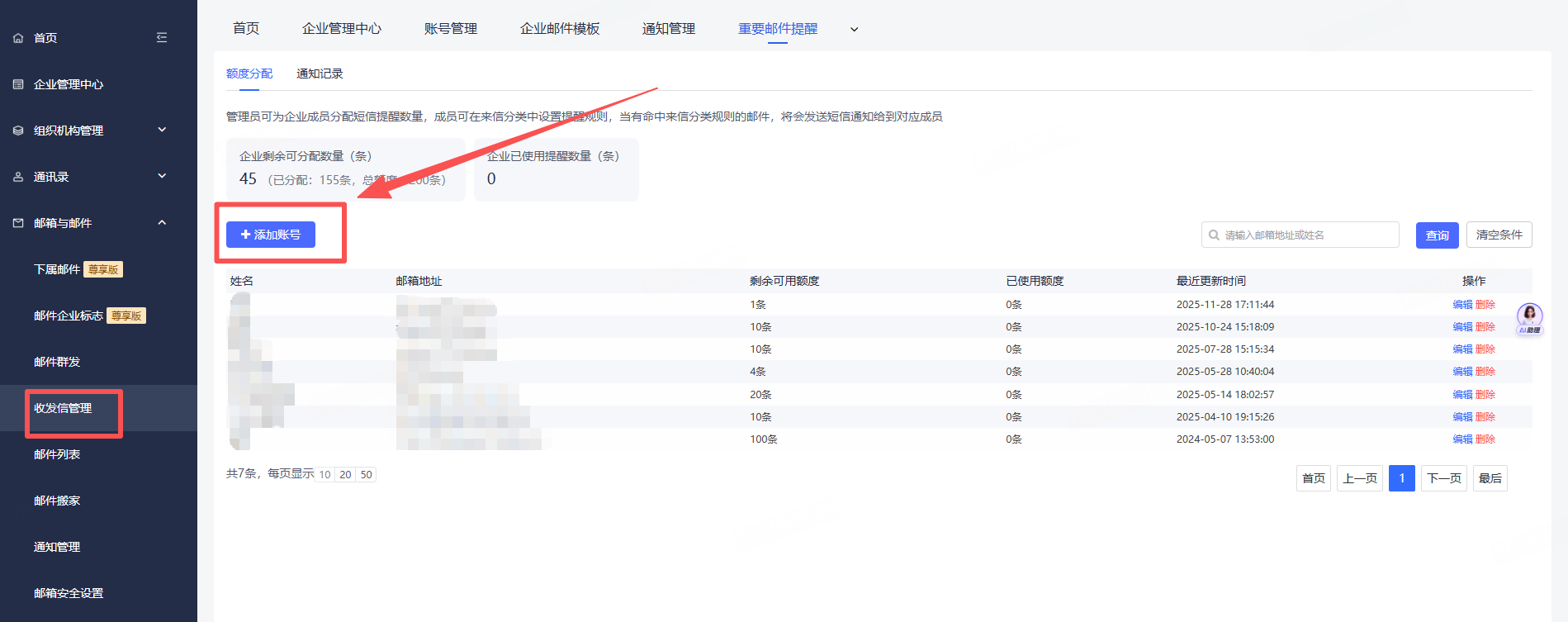Image resolution: width=1568 pixels, height=622 pixels.
Task: Switch to the 通知记录 tab
Action: [x=320, y=74]
